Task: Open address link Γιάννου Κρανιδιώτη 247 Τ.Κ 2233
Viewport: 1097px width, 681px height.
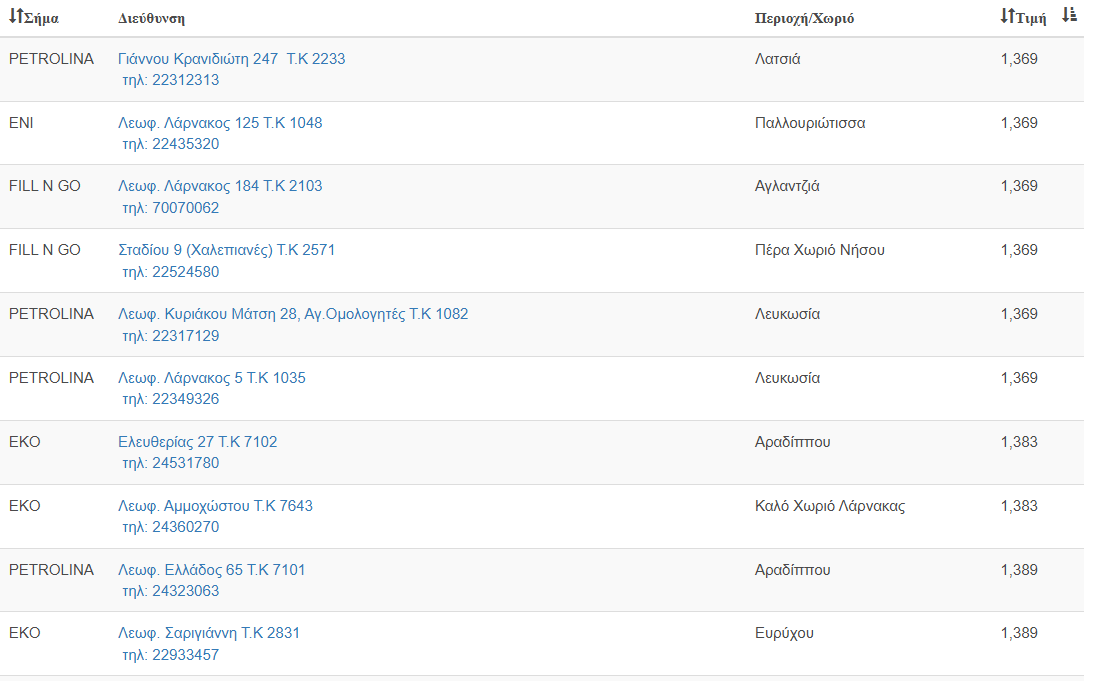Action: click(232, 59)
